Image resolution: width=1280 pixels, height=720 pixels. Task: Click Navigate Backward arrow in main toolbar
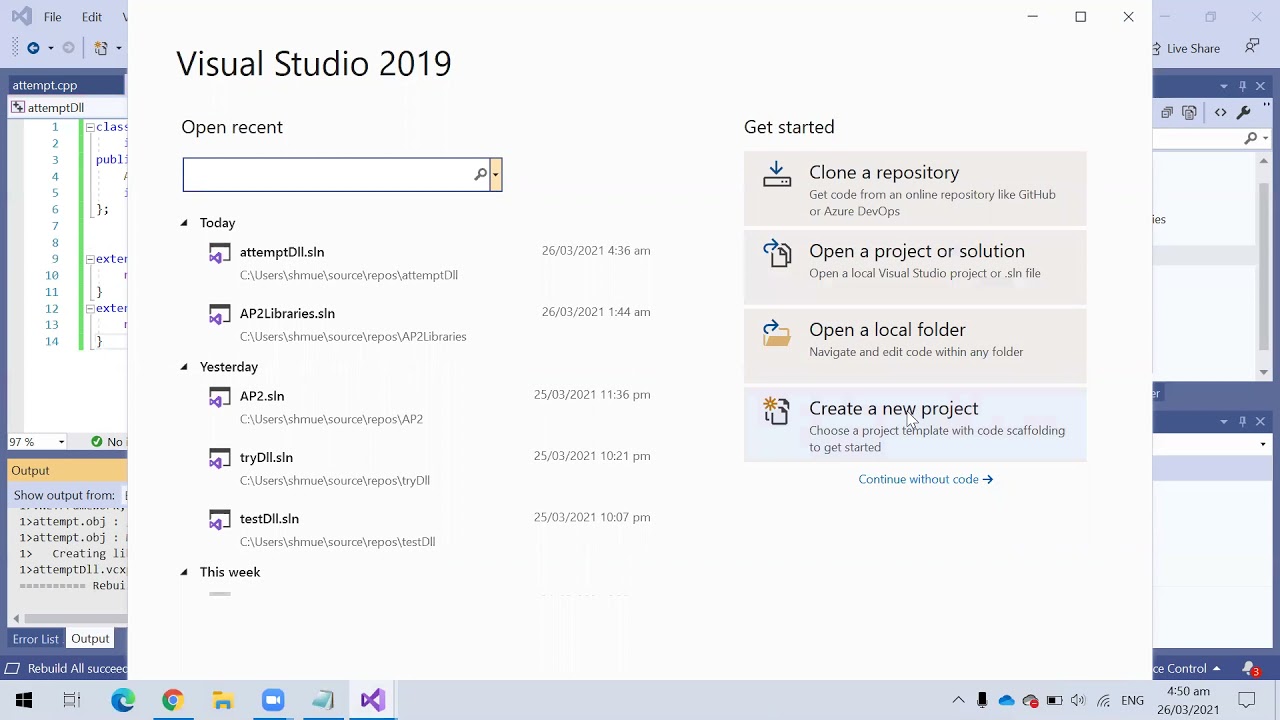[x=33, y=48]
